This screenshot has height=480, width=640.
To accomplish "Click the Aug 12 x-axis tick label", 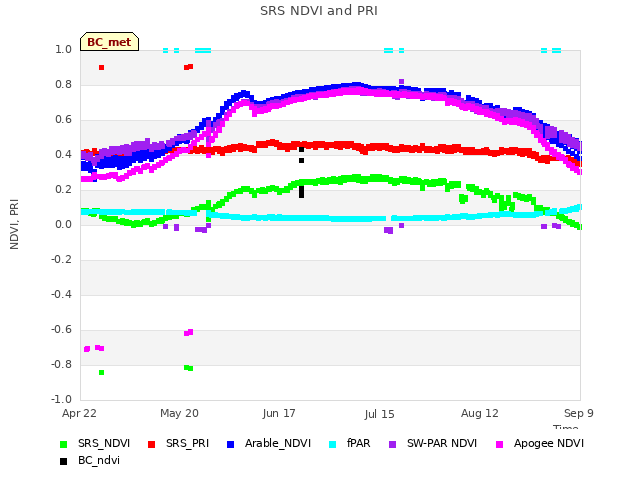I will pyautogui.click(x=480, y=413).
